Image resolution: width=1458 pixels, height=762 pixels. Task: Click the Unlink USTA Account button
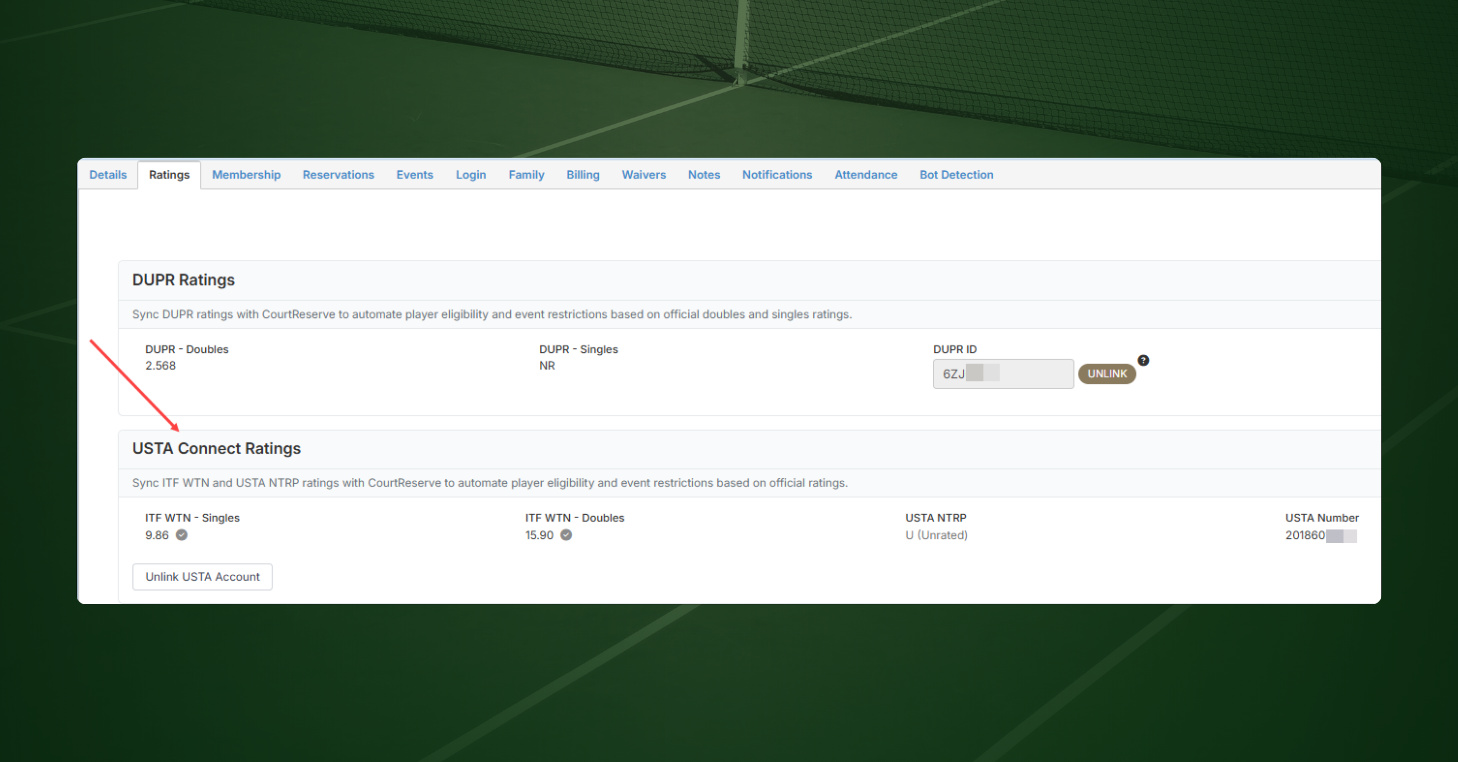coord(202,577)
